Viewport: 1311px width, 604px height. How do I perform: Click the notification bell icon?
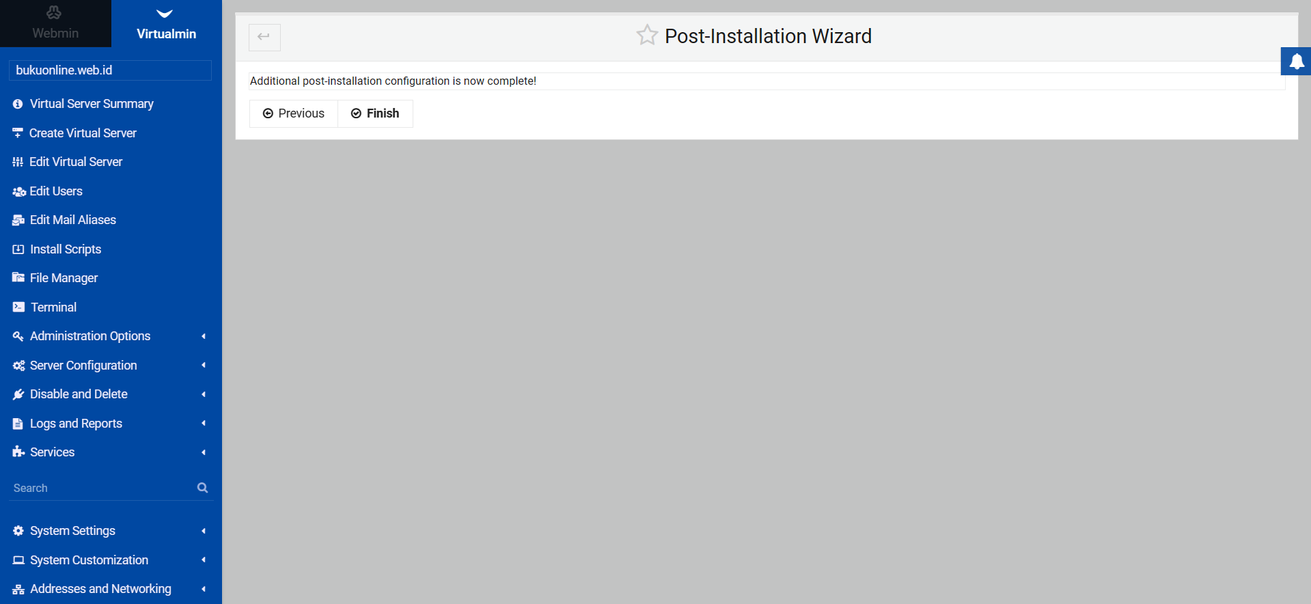(x=1295, y=61)
